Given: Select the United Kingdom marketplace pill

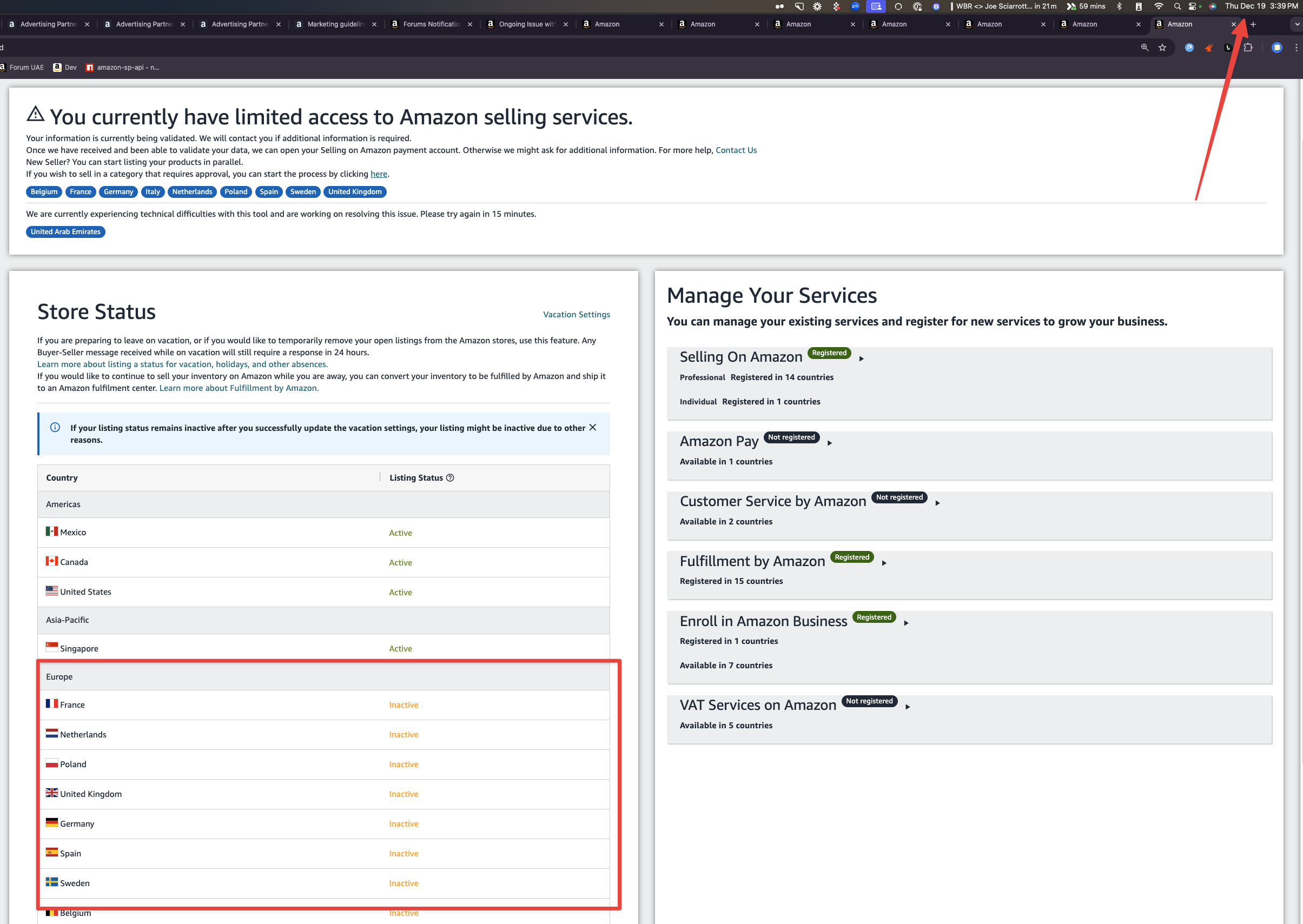Looking at the screenshot, I should pos(355,192).
